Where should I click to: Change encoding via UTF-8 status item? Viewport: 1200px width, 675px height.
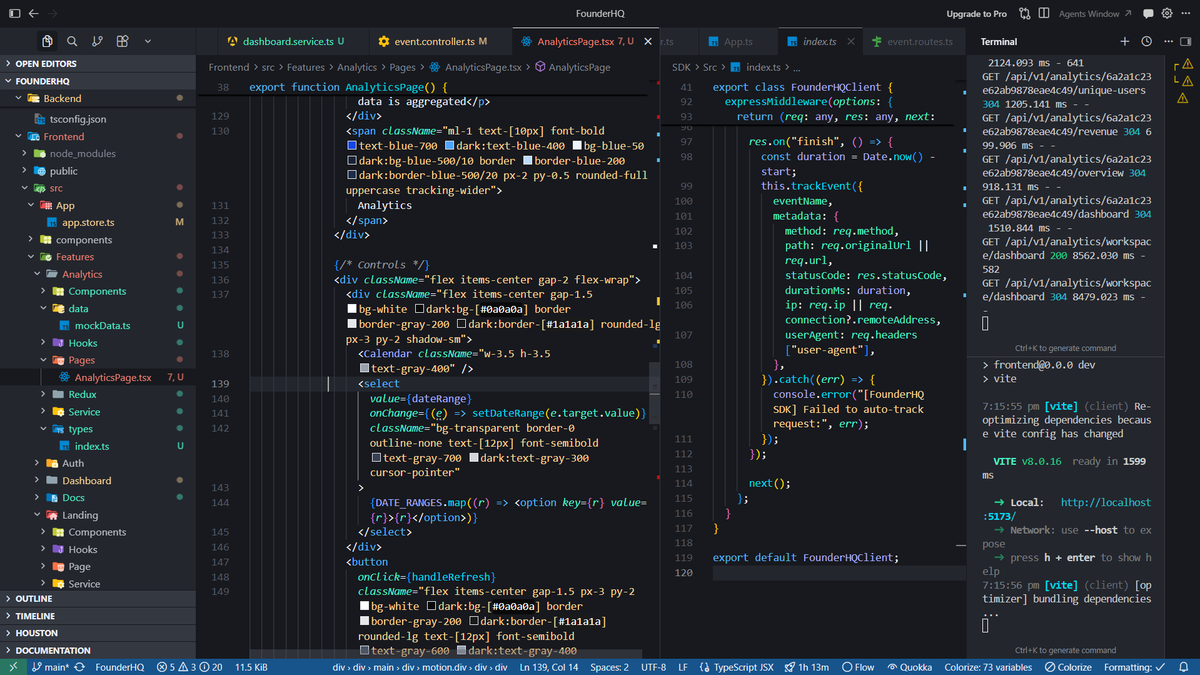[653, 667]
